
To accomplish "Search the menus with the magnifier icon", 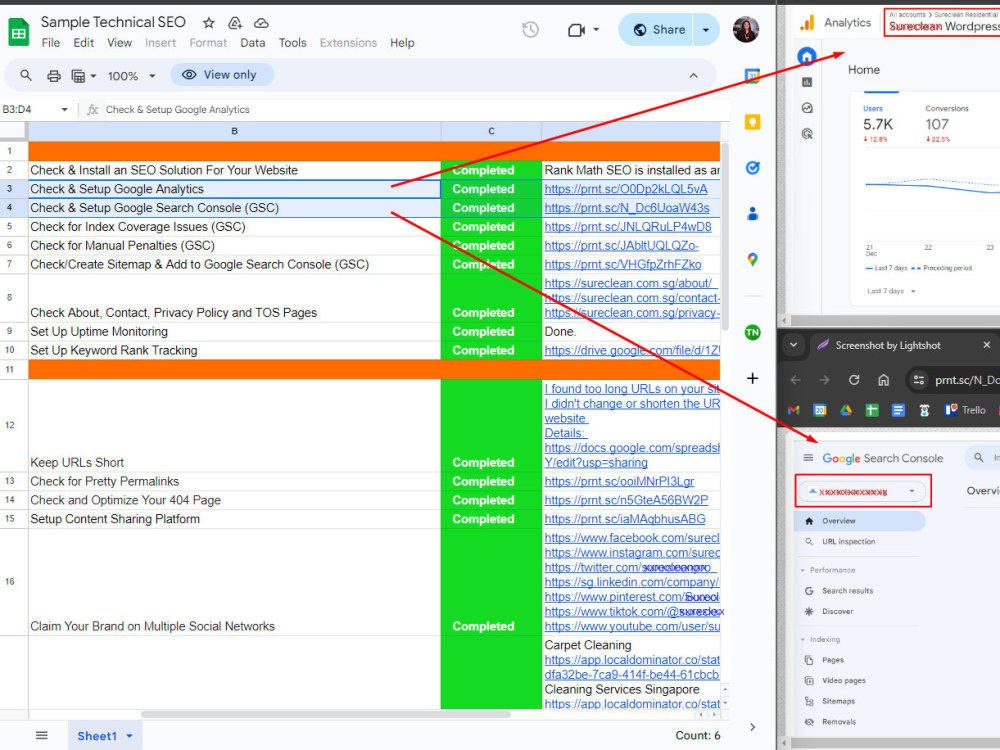I will coord(26,75).
